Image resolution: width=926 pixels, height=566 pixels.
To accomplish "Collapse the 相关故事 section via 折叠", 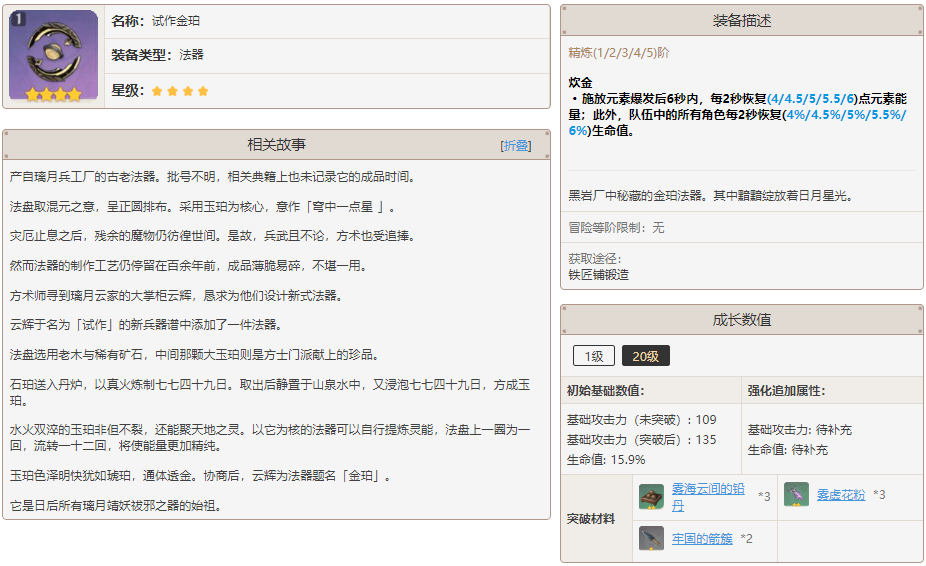I will click(x=516, y=145).
